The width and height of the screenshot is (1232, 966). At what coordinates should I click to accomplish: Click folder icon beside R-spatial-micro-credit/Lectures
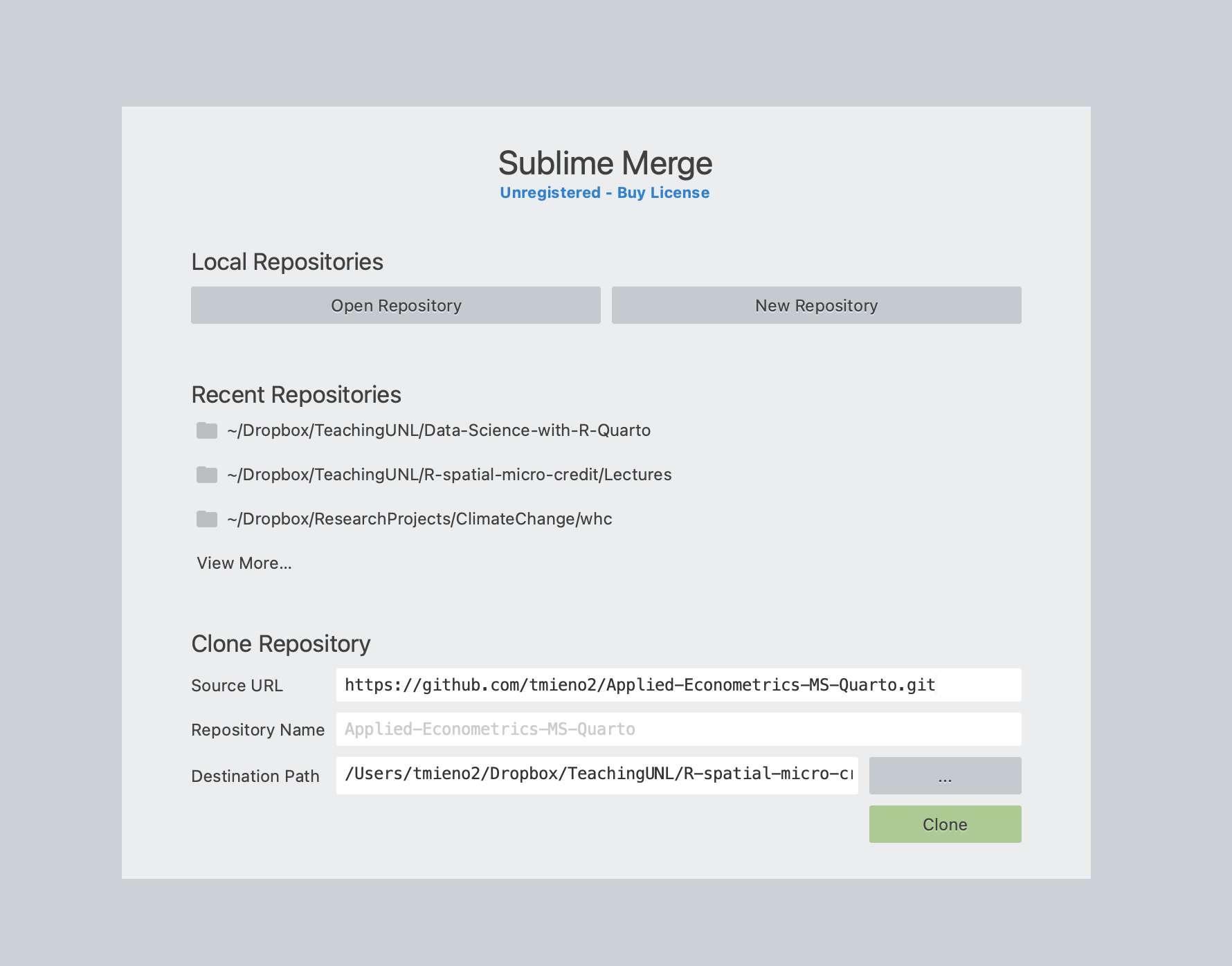pyautogui.click(x=206, y=475)
